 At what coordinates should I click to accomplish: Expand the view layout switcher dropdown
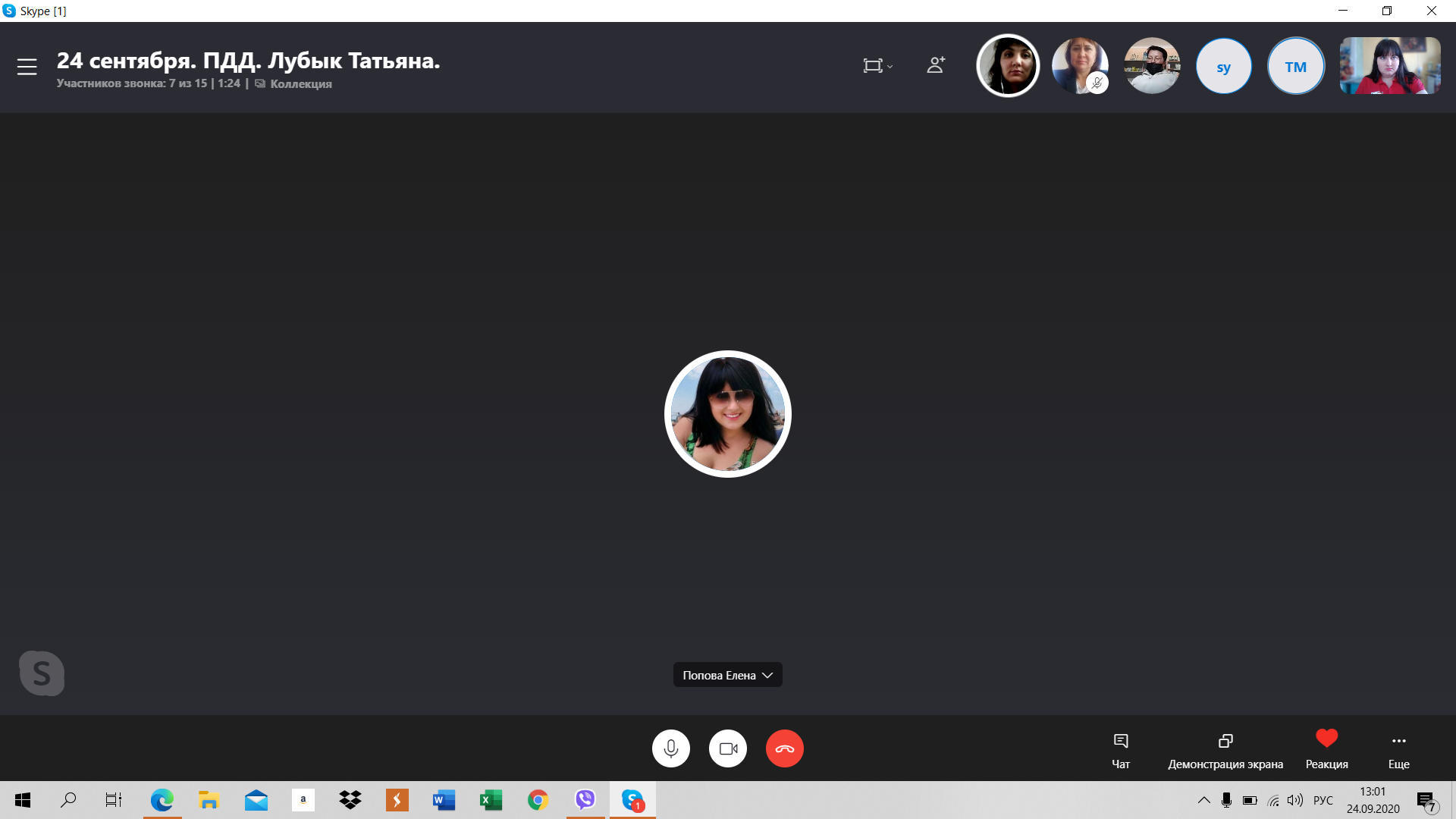point(877,66)
